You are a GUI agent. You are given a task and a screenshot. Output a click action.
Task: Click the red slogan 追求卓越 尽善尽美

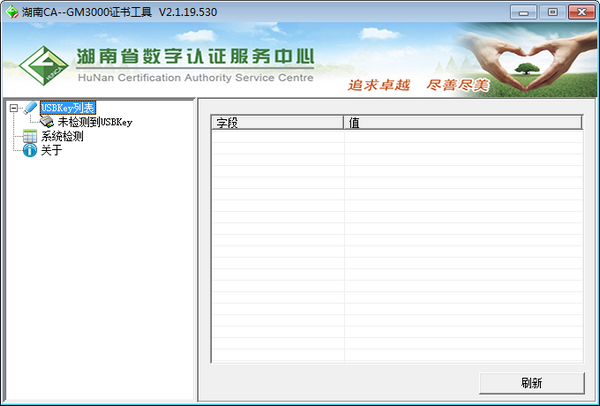[400, 85]
